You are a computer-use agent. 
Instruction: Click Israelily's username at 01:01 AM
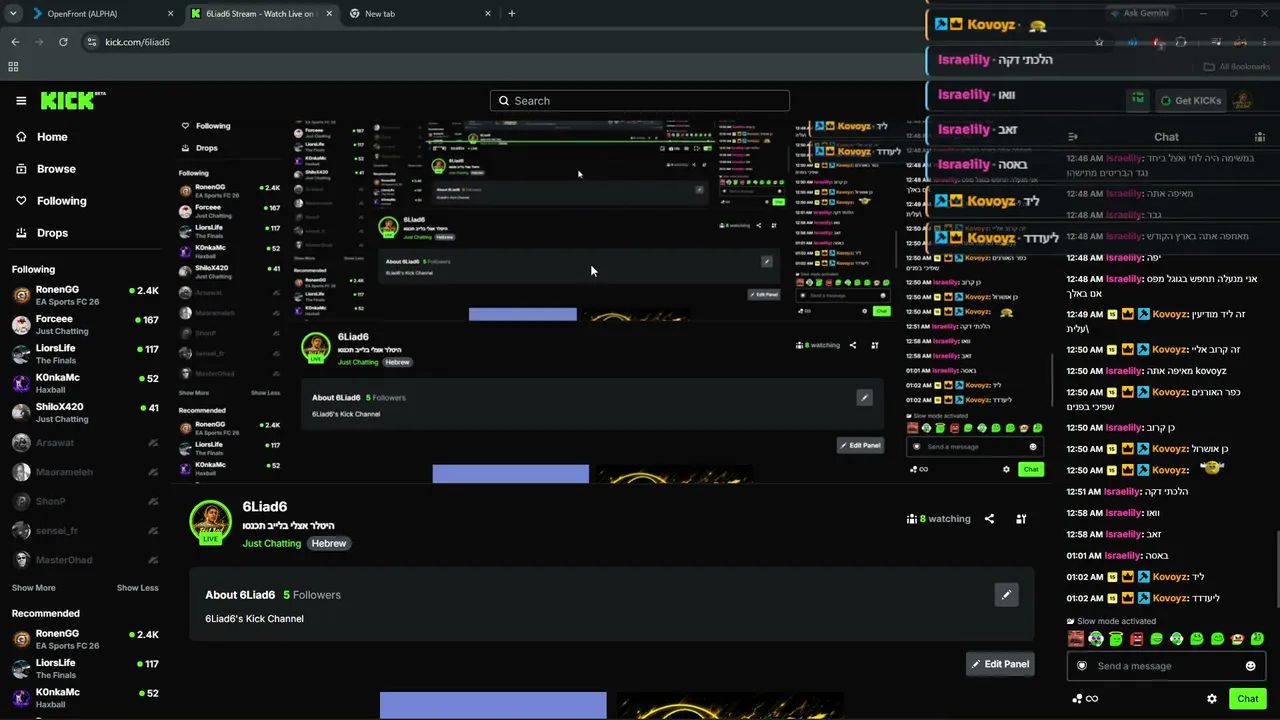point(1123,556)
